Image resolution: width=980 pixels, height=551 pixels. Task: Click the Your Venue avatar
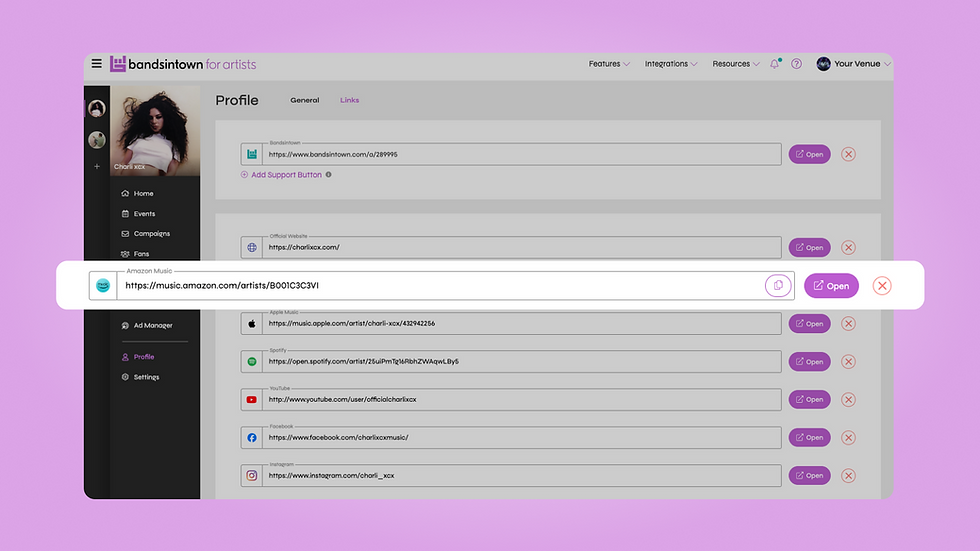pos(824,64)
